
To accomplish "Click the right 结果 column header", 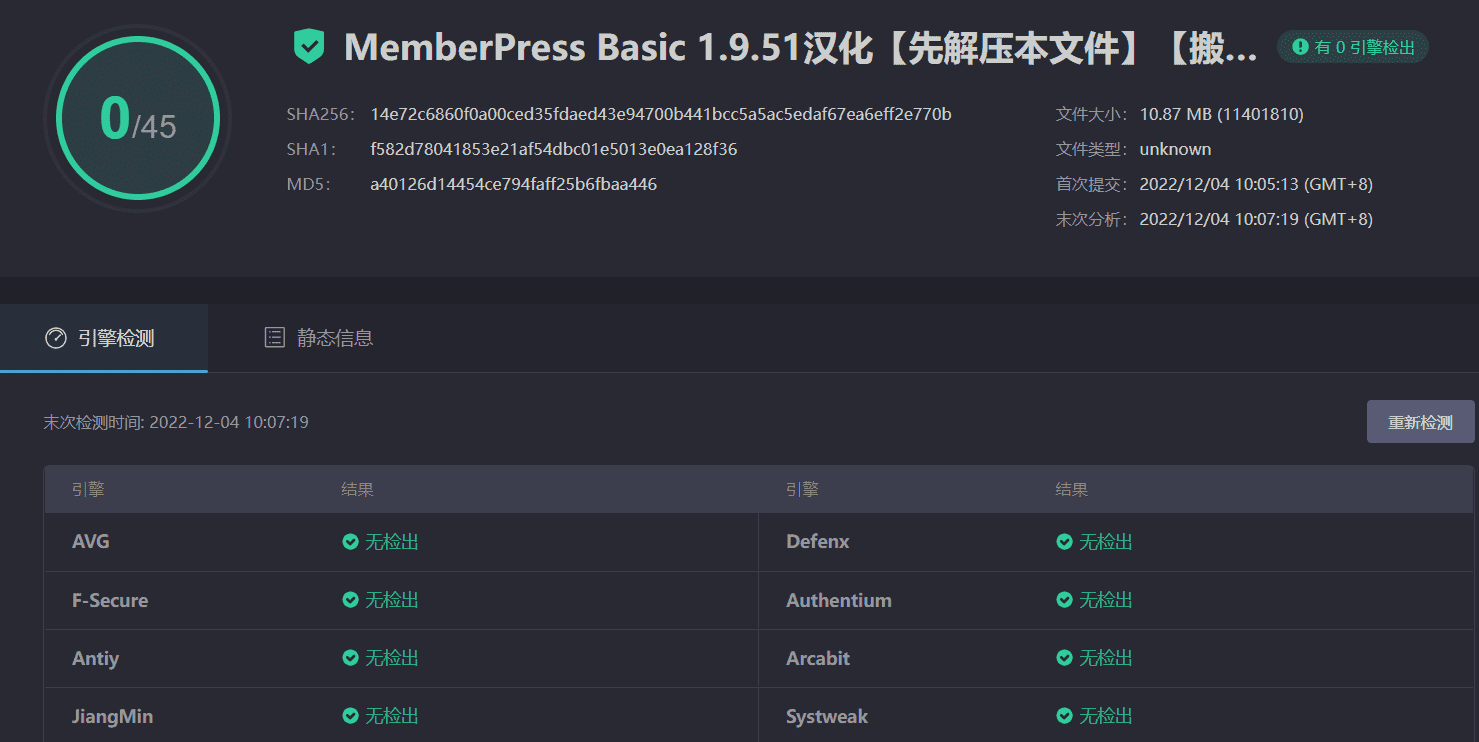I will pyautogui.click(x=1072, y=490).
